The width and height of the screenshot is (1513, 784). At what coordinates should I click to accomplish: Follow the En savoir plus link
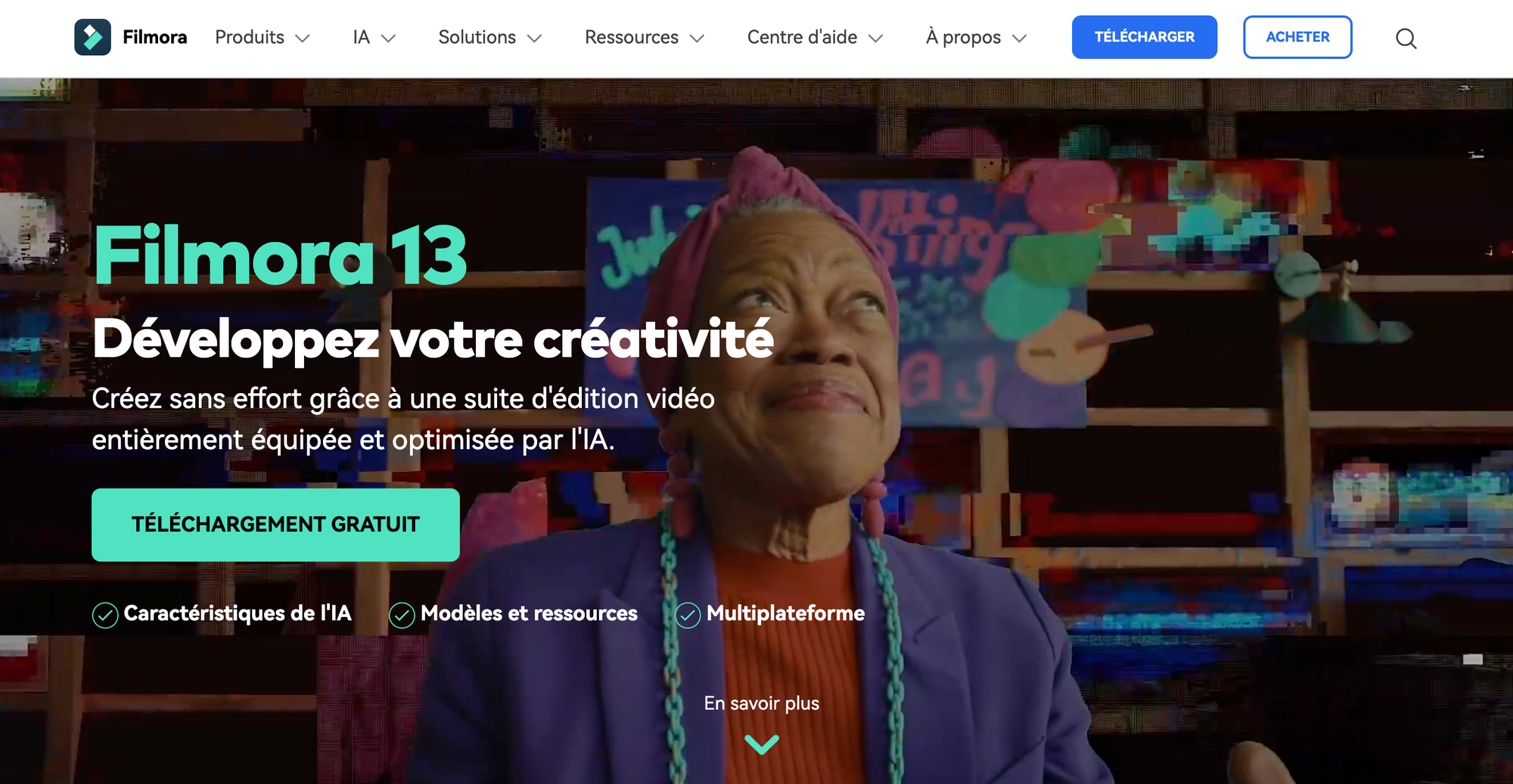click(762, 703)
